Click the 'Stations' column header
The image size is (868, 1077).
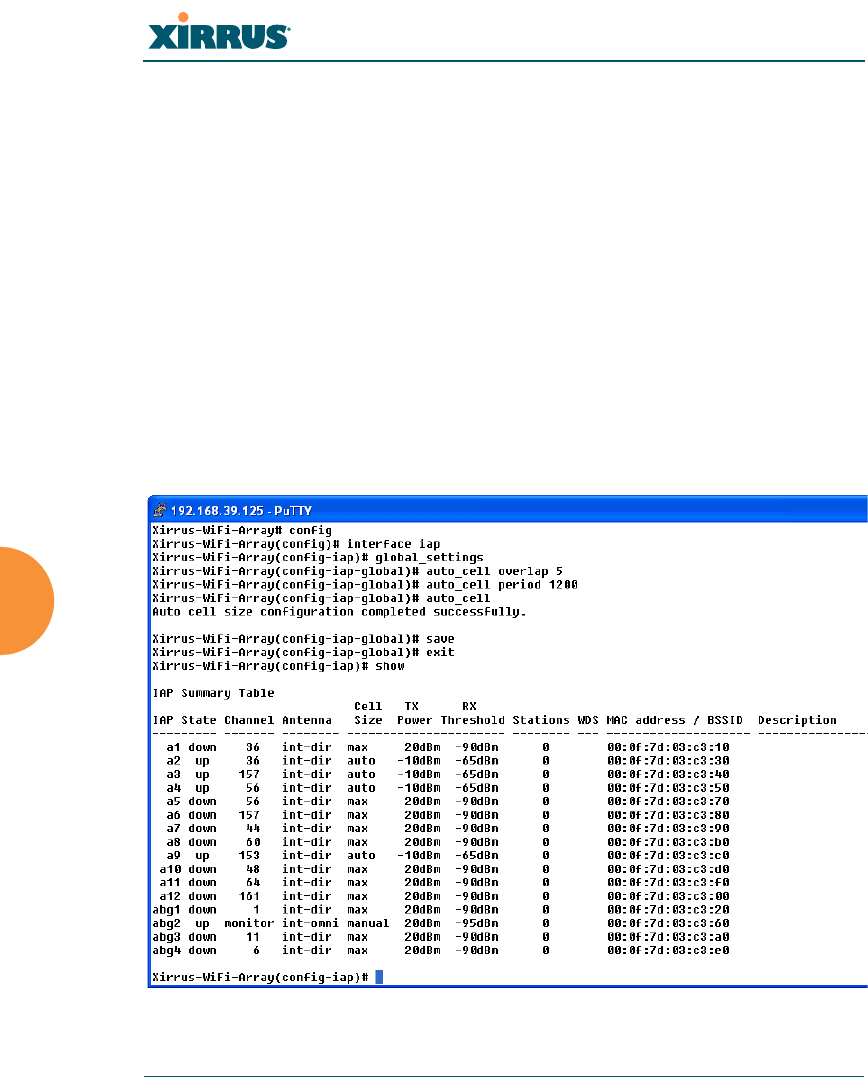(x=541, y=721)
